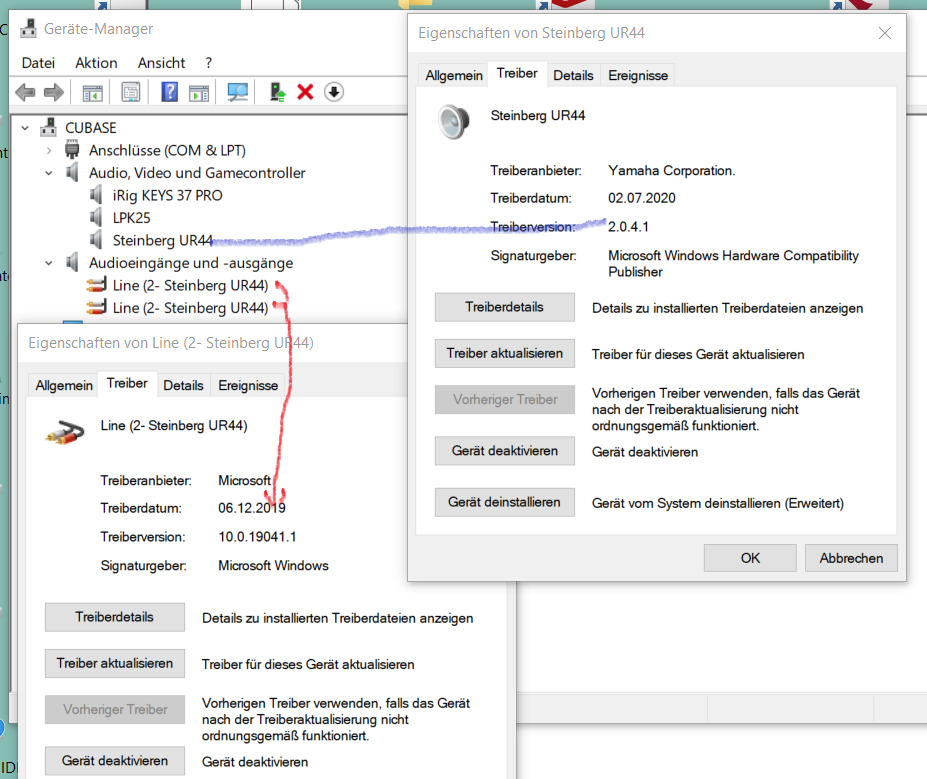Click the driver version 10.0.19041.1 value

(257, 537)
